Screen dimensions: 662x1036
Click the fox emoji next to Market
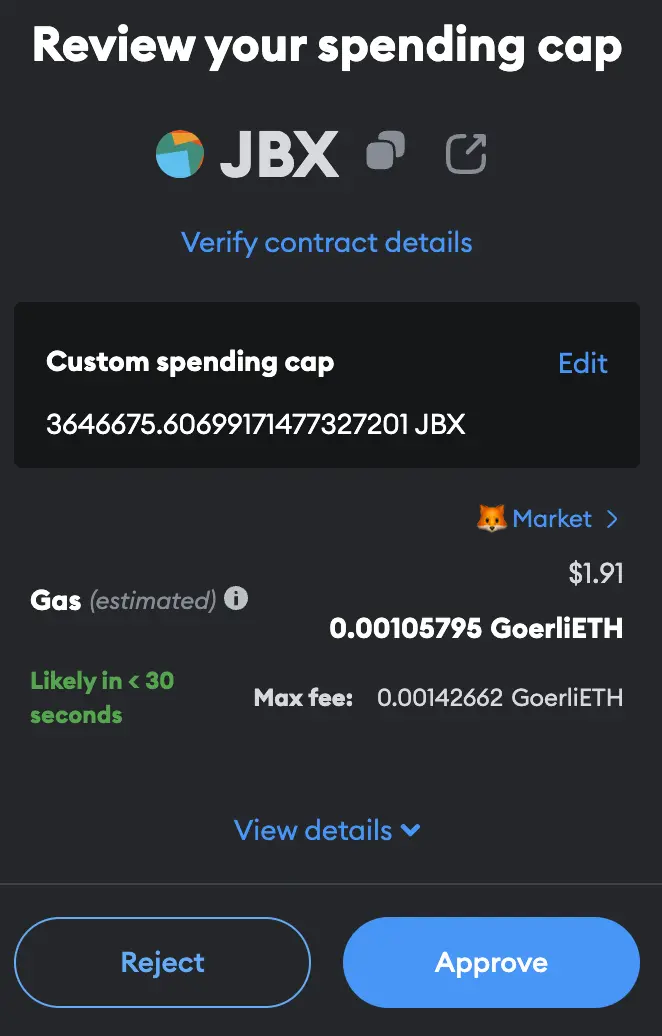492,518
